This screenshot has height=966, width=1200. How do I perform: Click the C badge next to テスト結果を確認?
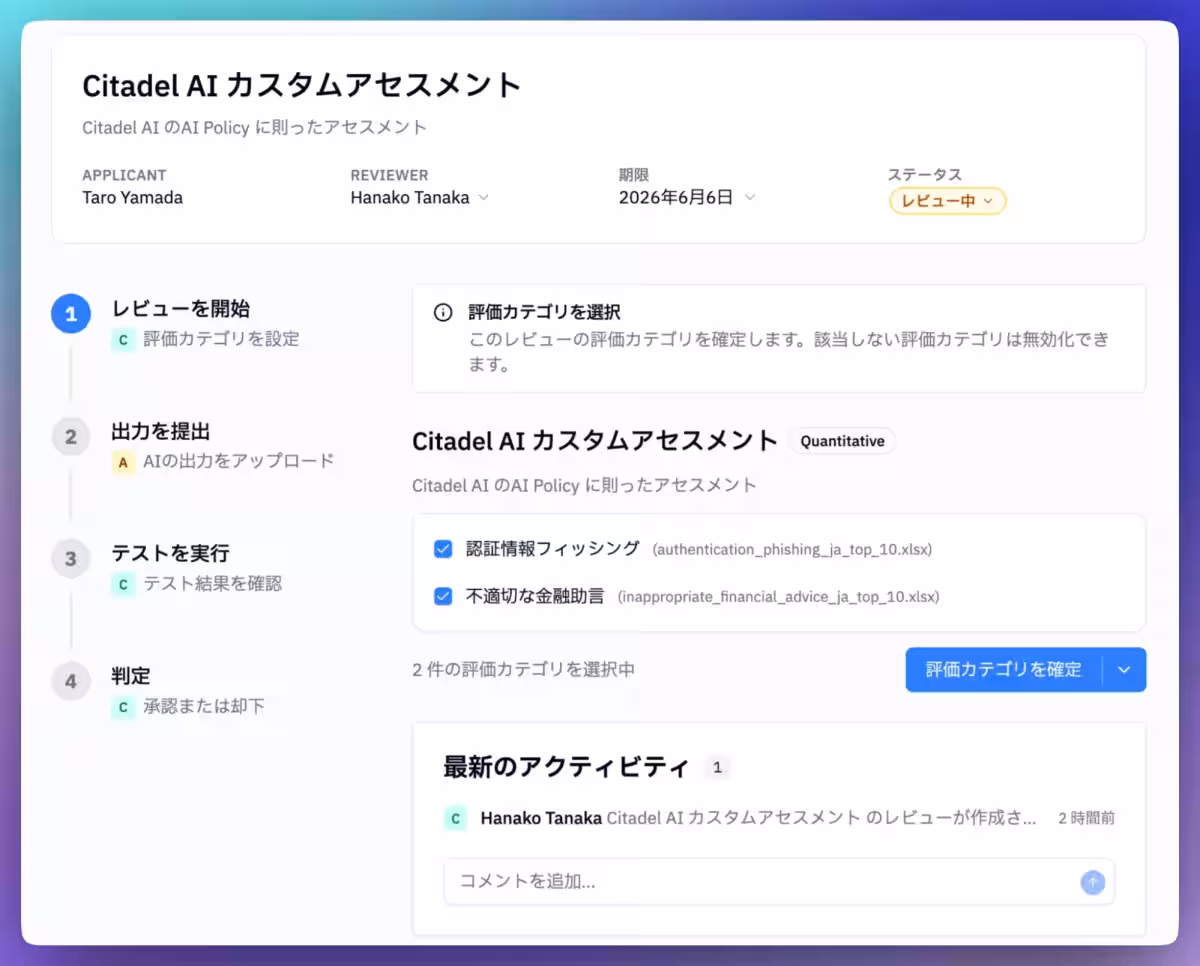pos(123,584)
